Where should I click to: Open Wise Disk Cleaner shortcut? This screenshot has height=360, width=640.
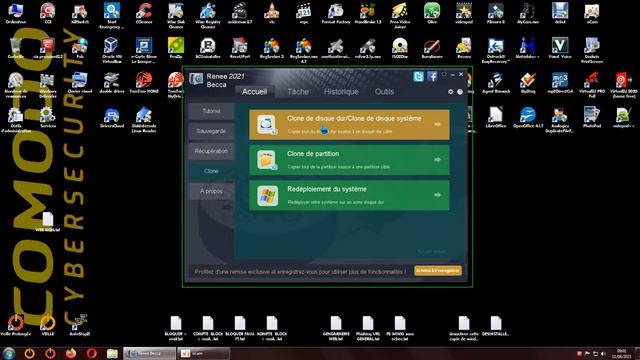[x=176, y=16]
